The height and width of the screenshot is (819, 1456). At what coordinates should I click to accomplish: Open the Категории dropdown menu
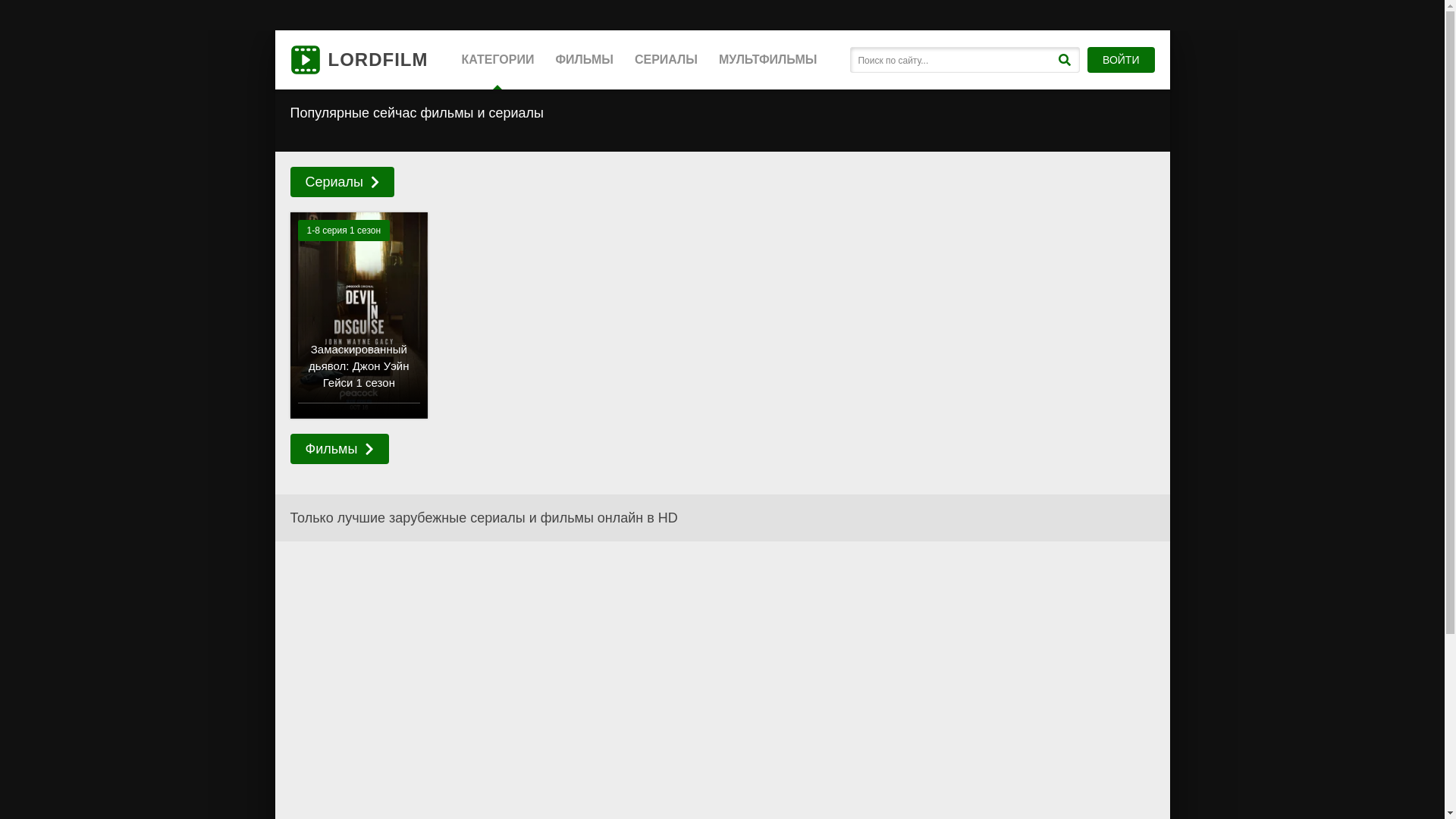[x=497, y=60]
